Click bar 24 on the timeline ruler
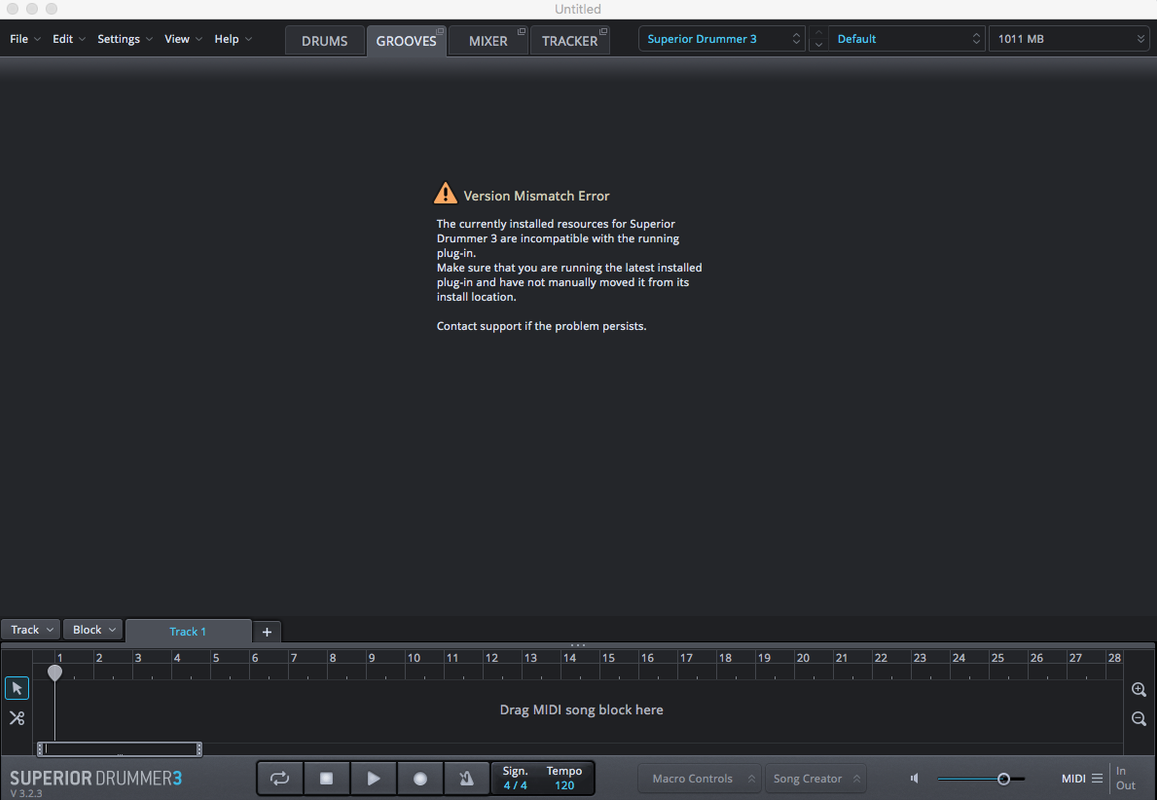 [x=959, y=658]
